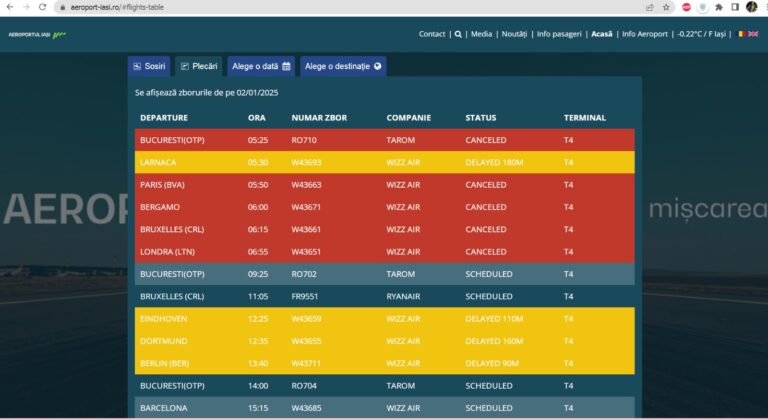Click the COMPANIE column header
768x419 pixels.
pyautogui.click(x=408, y=118)
